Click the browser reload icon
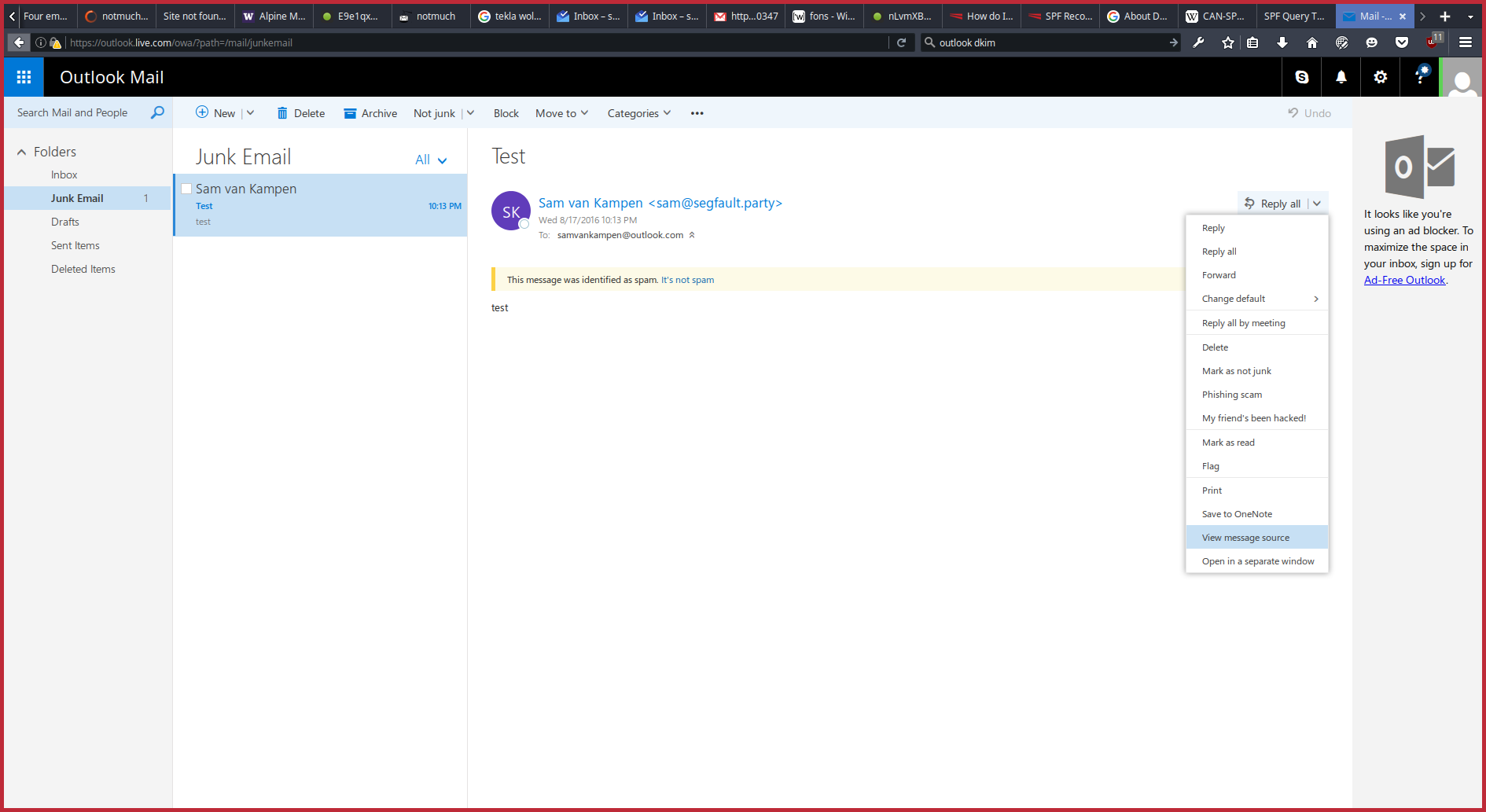This screenshot has height=812, width=1486. [x=902, y=42]
